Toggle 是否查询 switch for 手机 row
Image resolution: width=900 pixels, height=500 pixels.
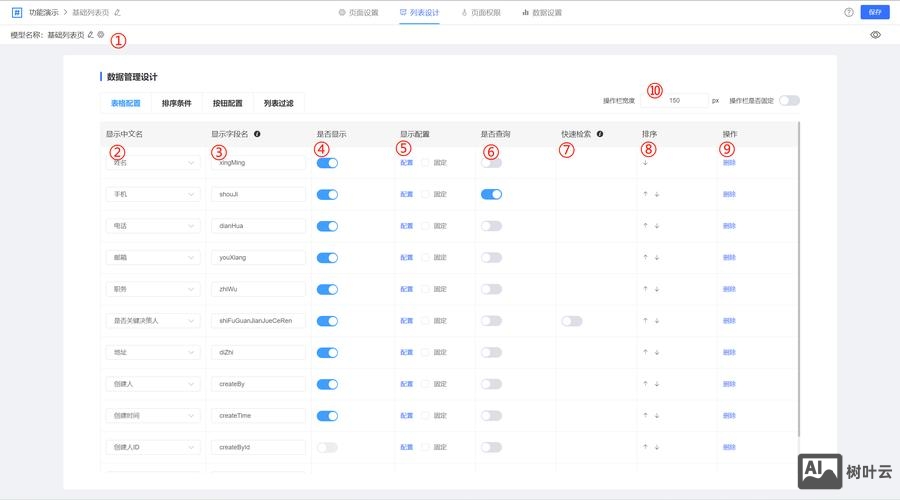(x=491, y=194)
